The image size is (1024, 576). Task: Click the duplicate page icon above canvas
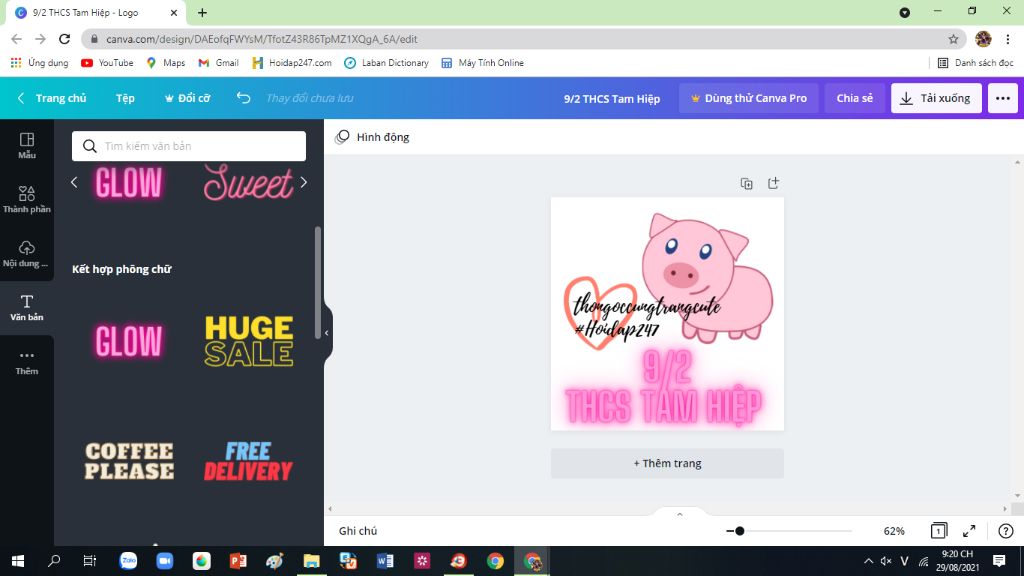746,184
